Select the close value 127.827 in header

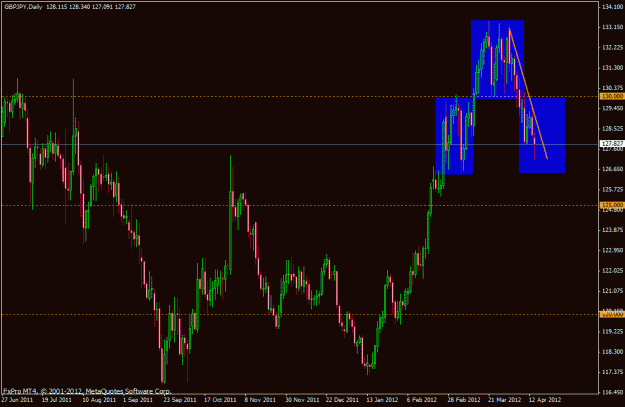125,7
